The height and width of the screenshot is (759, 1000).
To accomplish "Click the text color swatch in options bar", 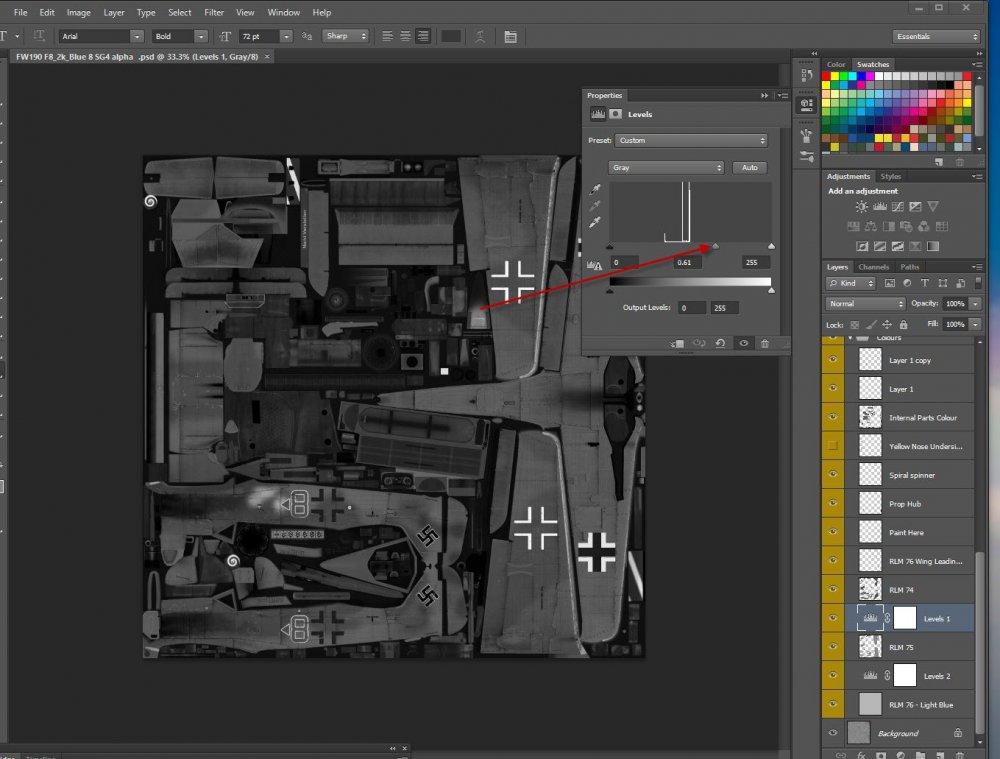I will [451, 36].
